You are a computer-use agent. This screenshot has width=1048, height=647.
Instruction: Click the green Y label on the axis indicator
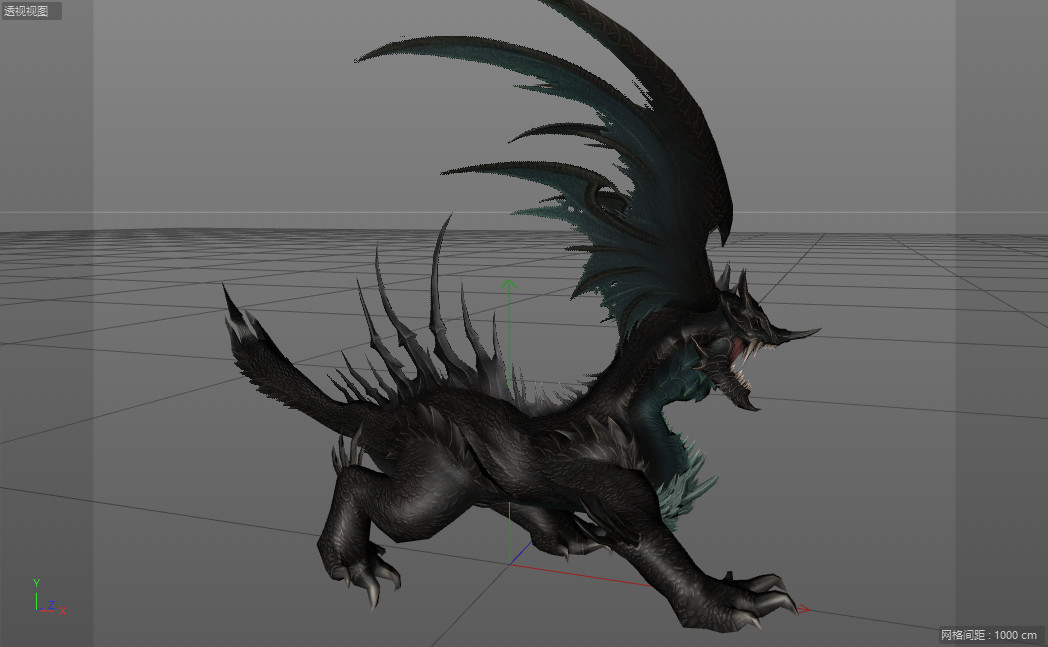click(36, 583)
